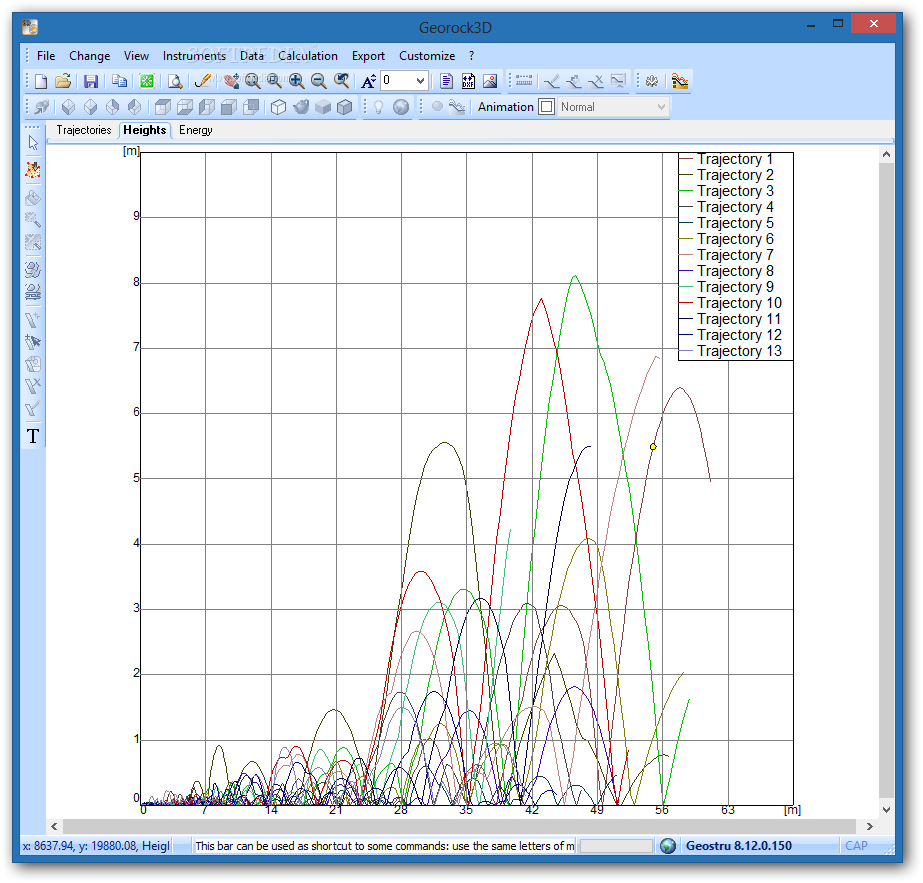Open the Normal animation mode dropdown
This screenshot has height=883, width=923.
(x=613, y=107)
